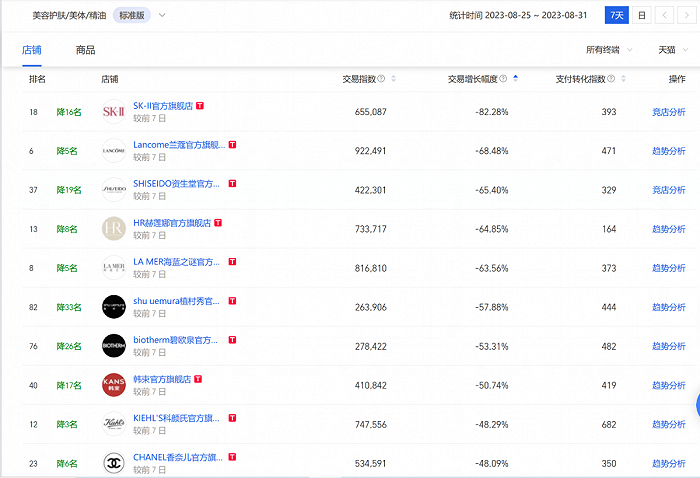Click the Tmall badge beside biotherm store name
Viewport: 700px width, 478px height.
233,340
